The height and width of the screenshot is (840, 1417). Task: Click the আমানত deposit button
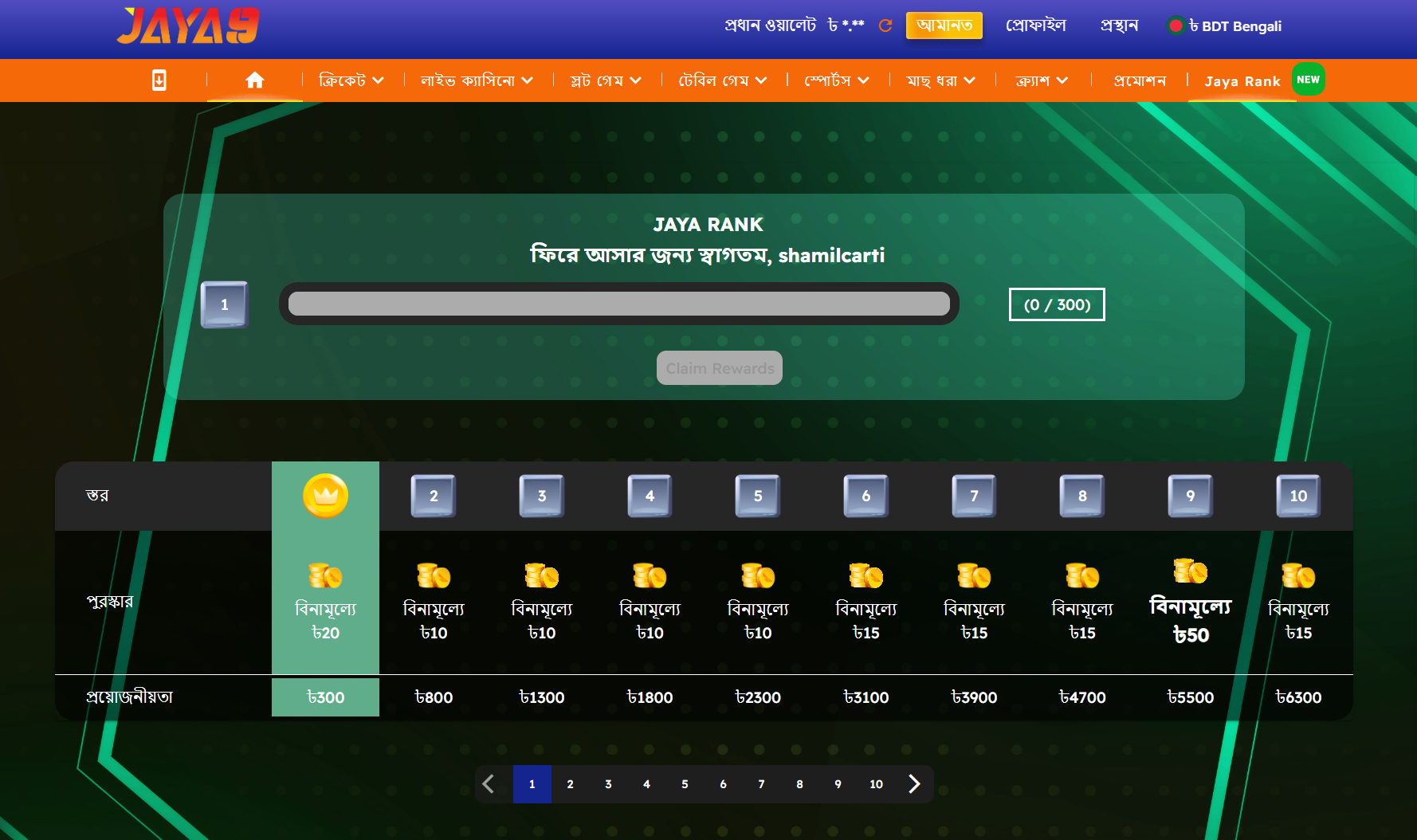tap(944, 26)
